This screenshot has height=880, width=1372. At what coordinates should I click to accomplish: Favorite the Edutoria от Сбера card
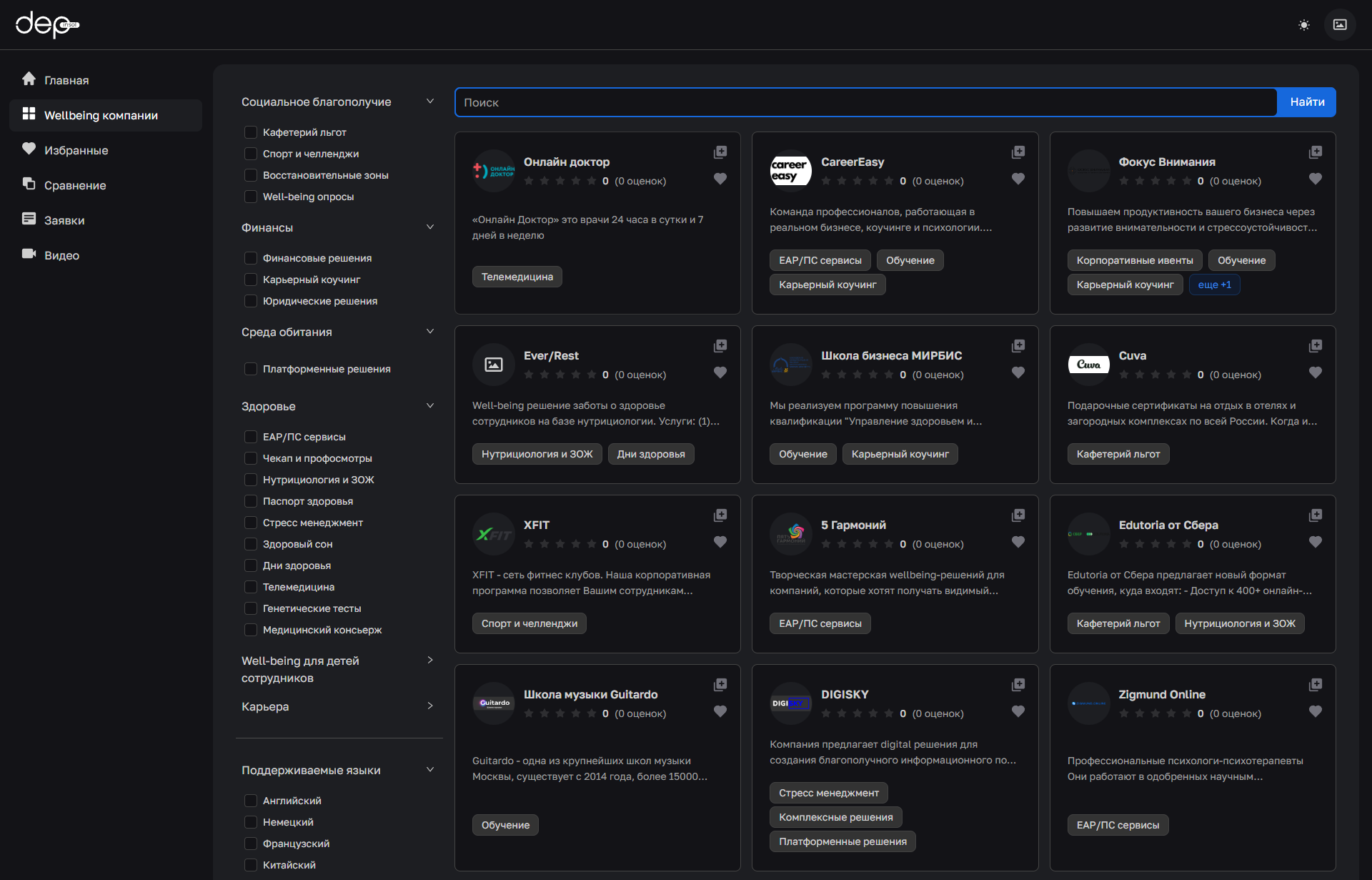[1316, 542]
